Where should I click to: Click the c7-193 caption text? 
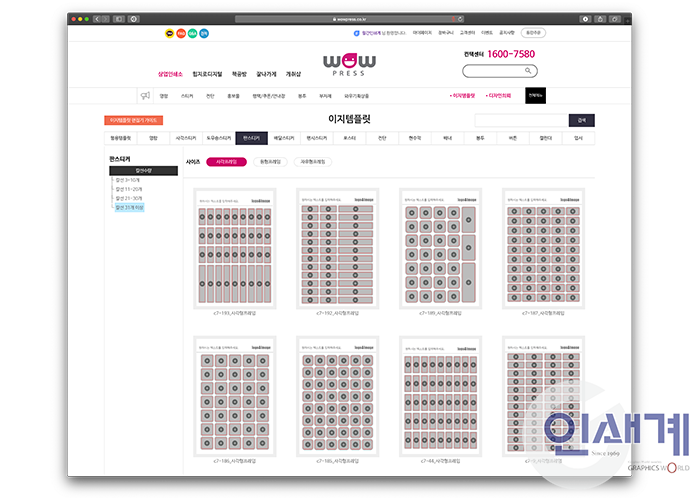coord(235,313)
